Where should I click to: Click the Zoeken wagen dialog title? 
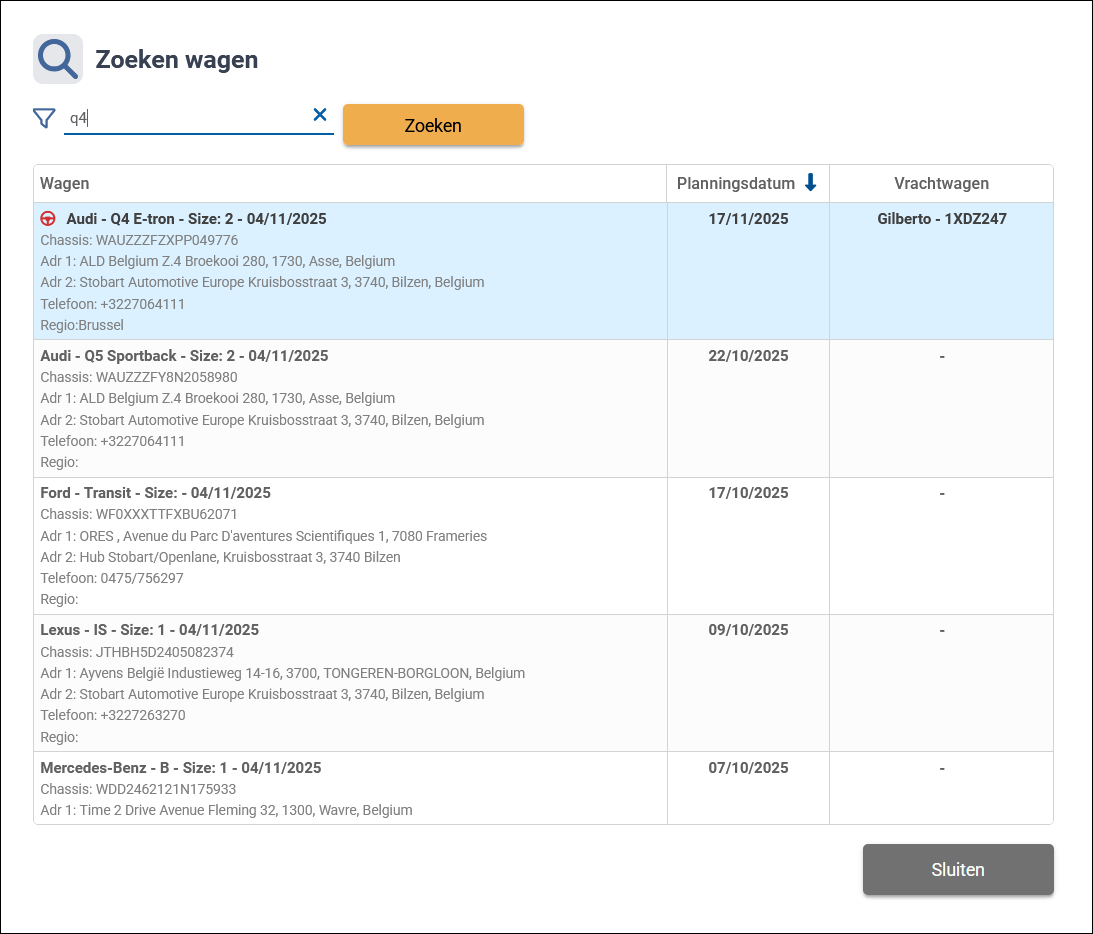click(x=177, y=60)
